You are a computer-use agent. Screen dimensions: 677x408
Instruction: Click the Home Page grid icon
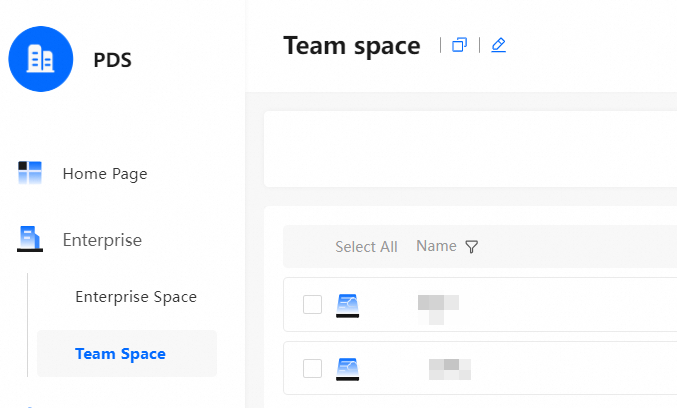tap(30, 173)
